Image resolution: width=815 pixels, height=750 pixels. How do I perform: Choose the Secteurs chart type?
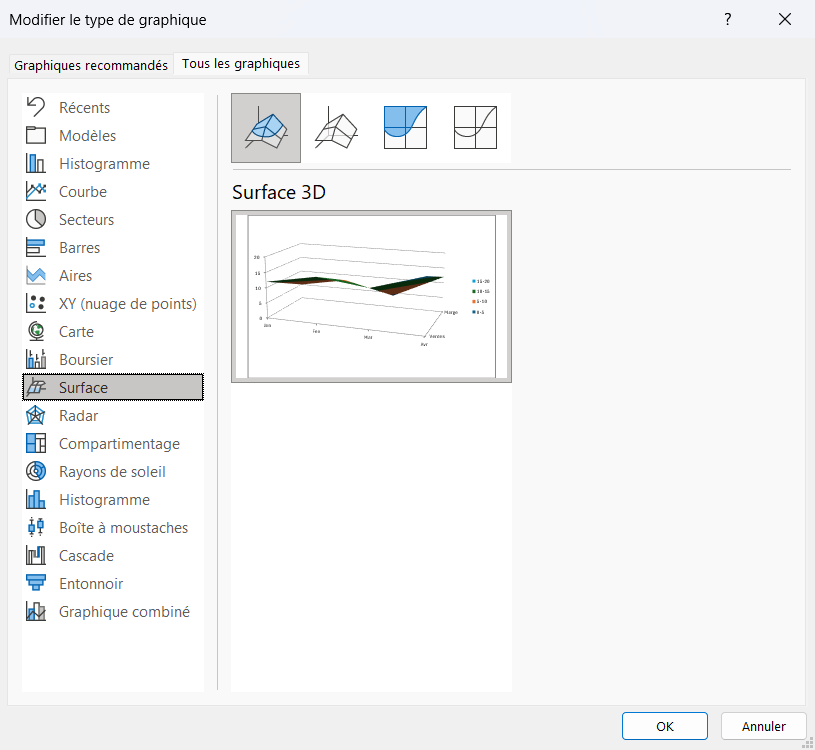tap(86, 220)
